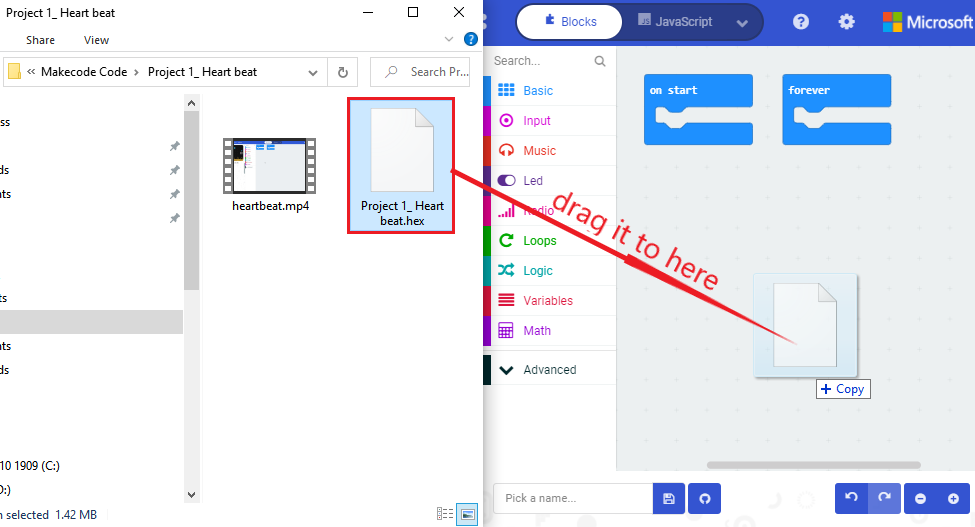This screenshot has height=527, width=975.
Task: Open the Math blocks category
Action: click(x=550, y=331)
